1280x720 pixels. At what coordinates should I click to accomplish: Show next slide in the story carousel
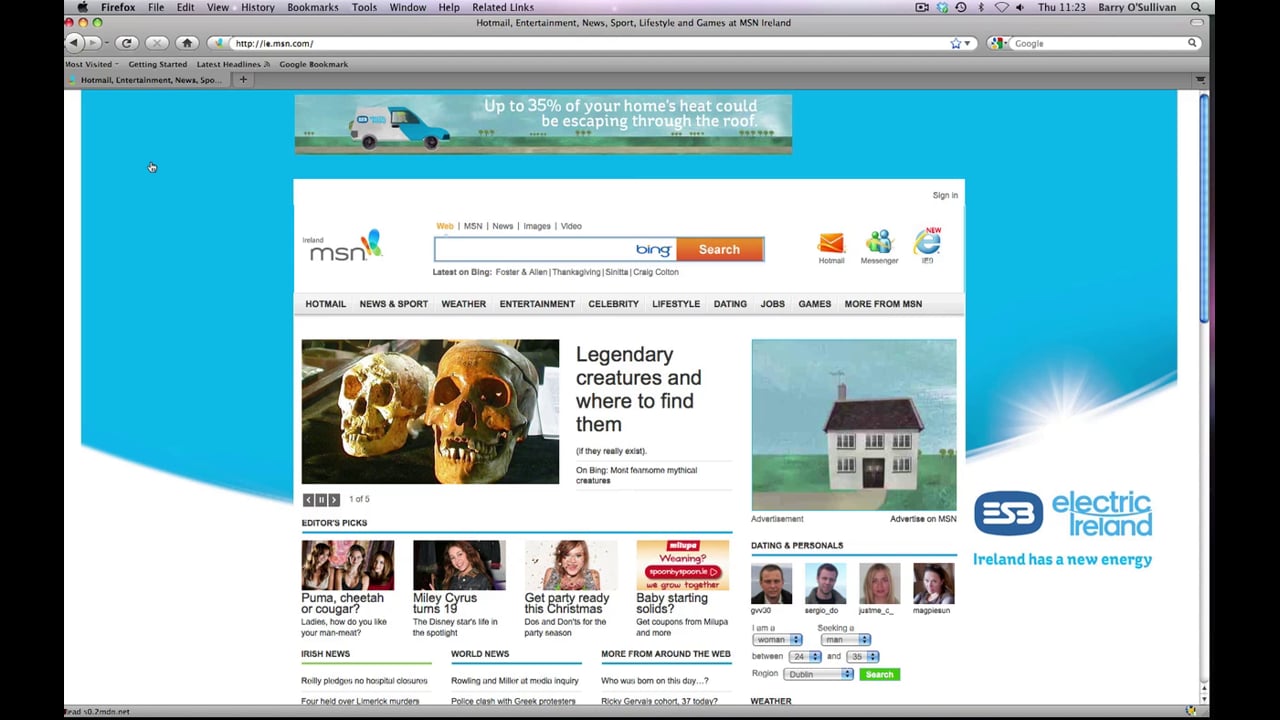[334, 499]
